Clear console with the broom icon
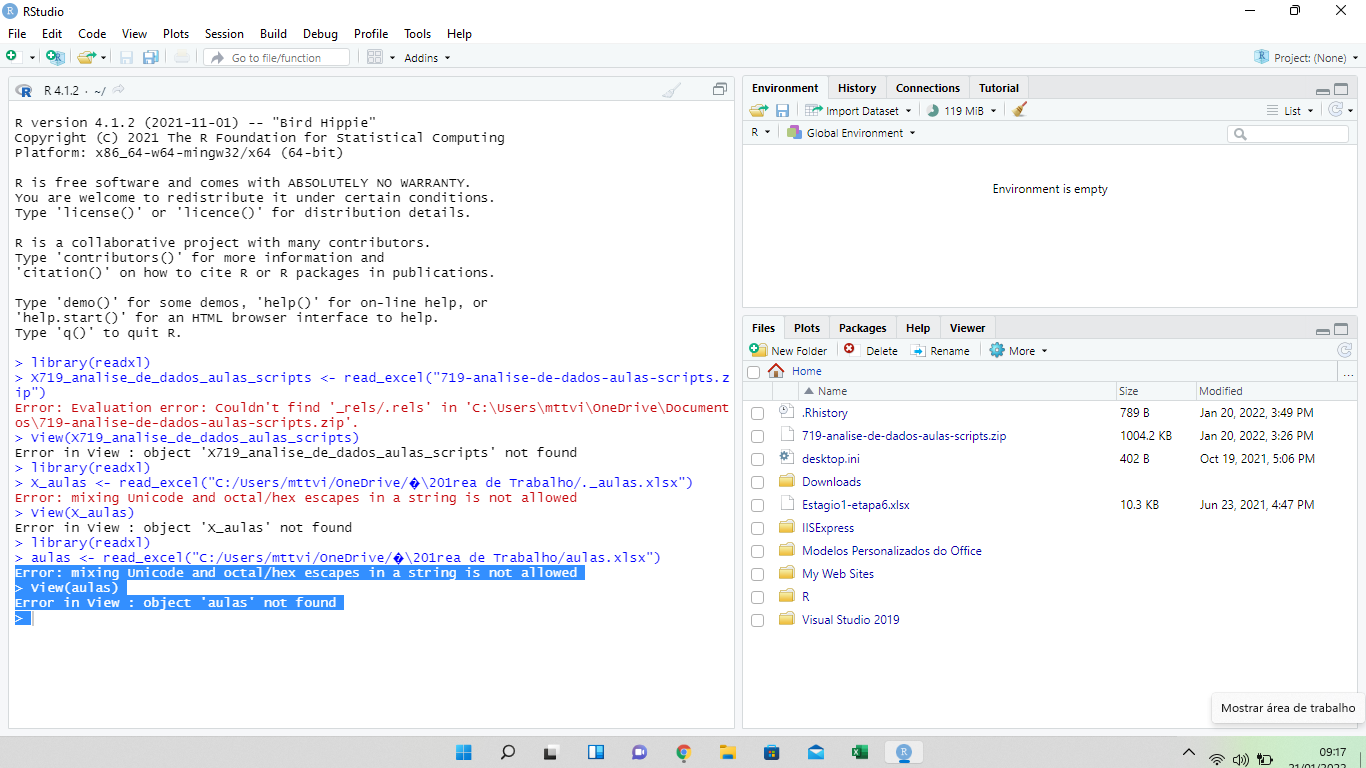The image size is (1366, 768). click(672, 90)
